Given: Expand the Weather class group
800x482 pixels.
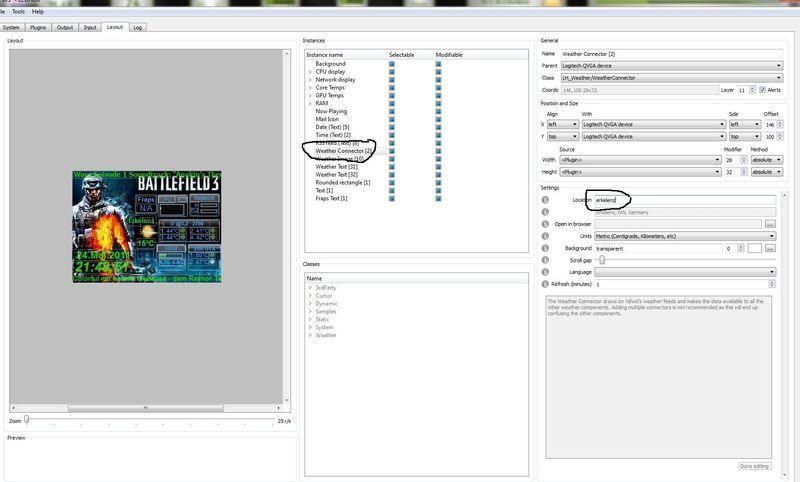Looking at the screenshot, I should [x=310, y=335].
